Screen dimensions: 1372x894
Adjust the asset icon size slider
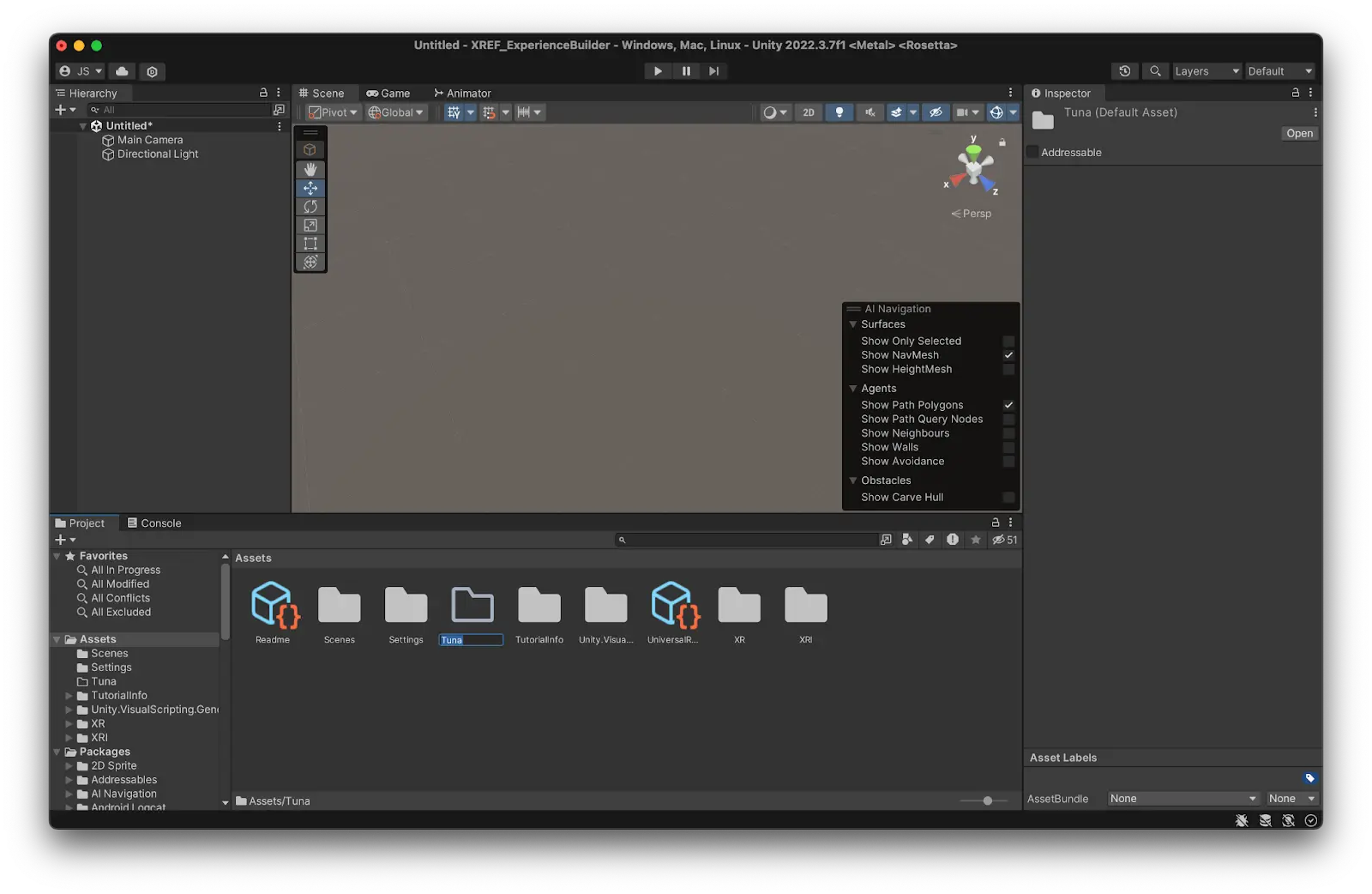[x=987, y=800]
